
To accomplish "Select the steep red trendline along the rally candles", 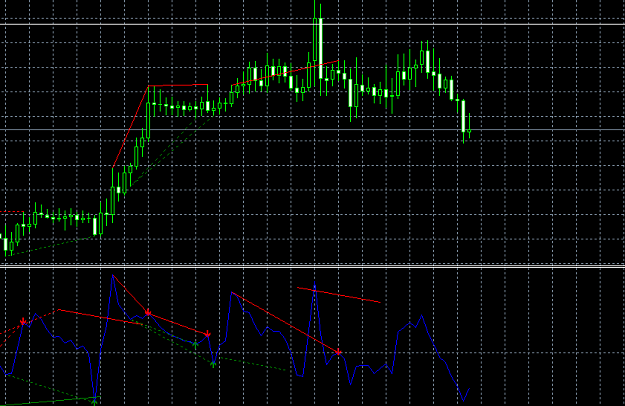I will coord(131,126).
